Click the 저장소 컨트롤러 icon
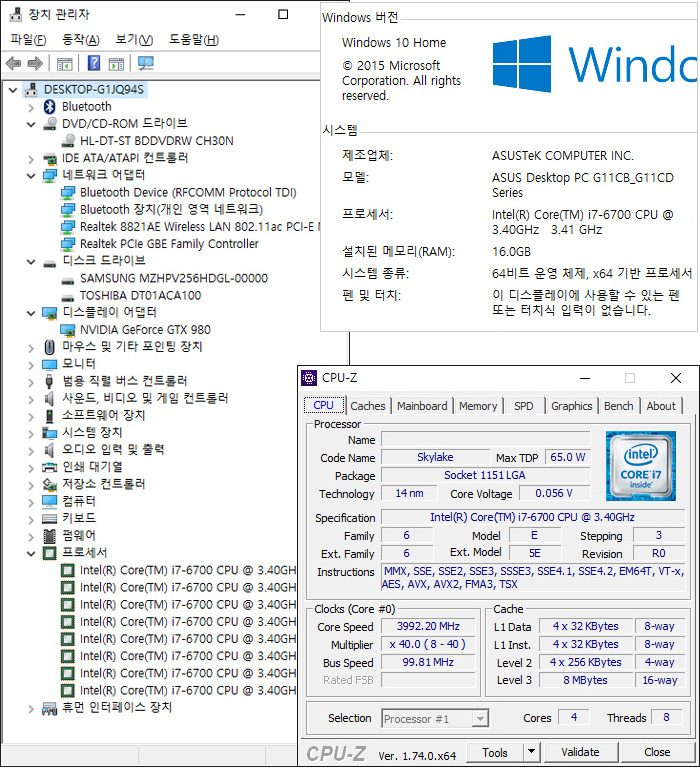 [50, 484]
